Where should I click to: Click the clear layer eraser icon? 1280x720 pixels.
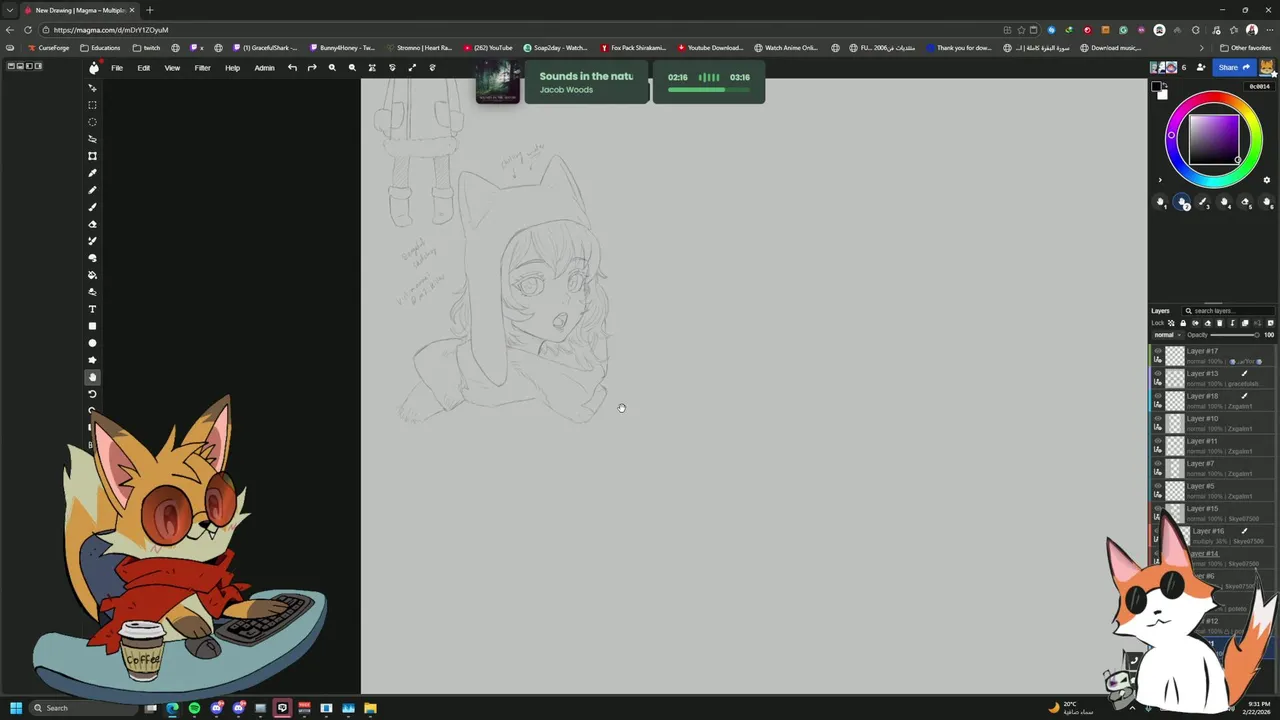coord(1207,323)
